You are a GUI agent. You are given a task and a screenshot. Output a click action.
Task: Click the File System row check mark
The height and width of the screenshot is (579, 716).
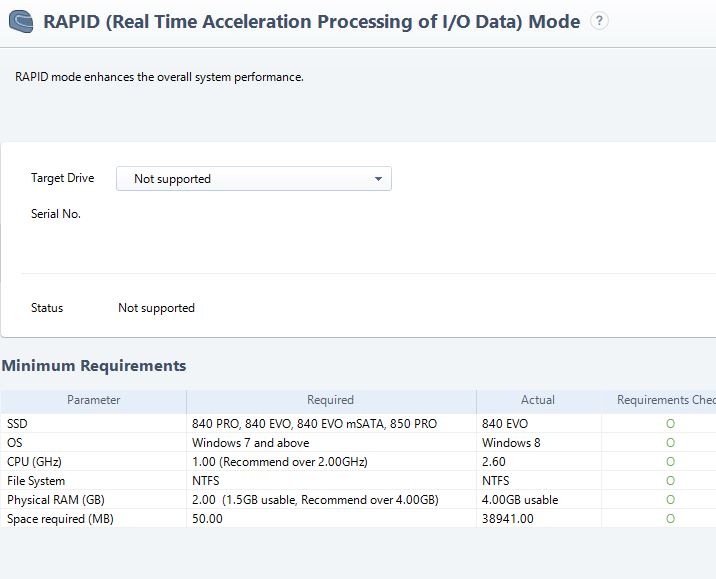(x=670, y=481)
